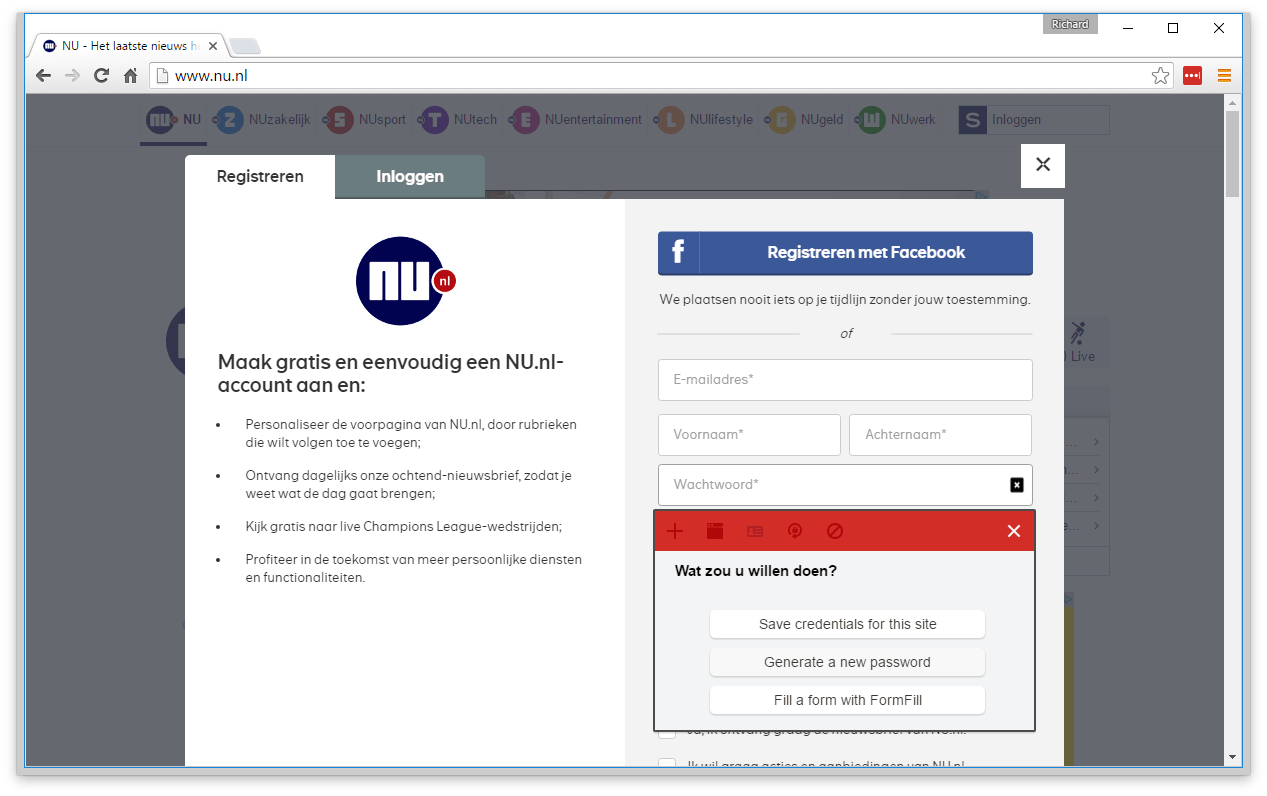Close the red password manager popup
This screenshot has height=796, width=1267.
[1014, 531]
